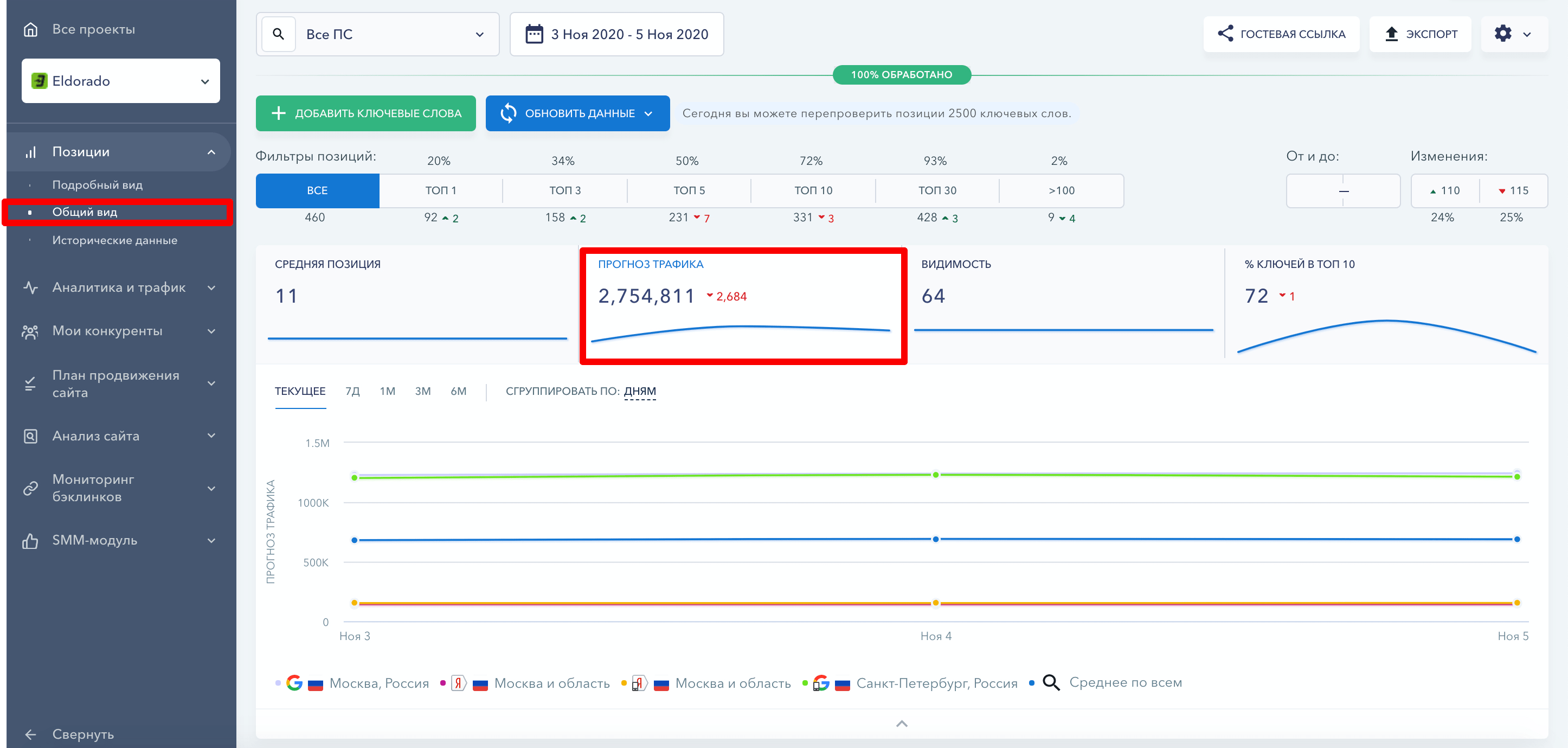Viewport: 1568px width, 748px height.
Task: Switch to the ТЕКУЩЕЕ period tab
Action: 300,392
